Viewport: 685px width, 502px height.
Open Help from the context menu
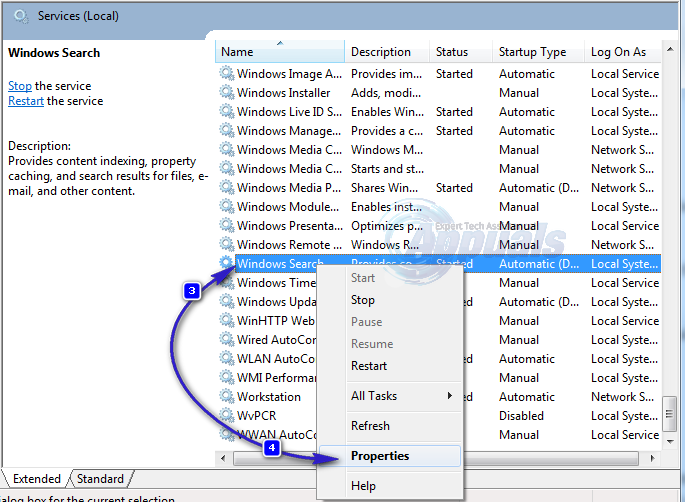point(363,486)
